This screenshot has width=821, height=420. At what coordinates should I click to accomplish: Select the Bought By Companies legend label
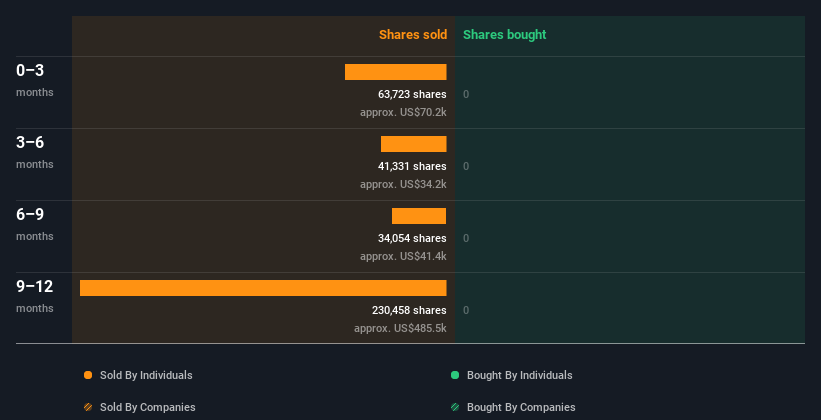pyautogui.click(x=521, y=407)
